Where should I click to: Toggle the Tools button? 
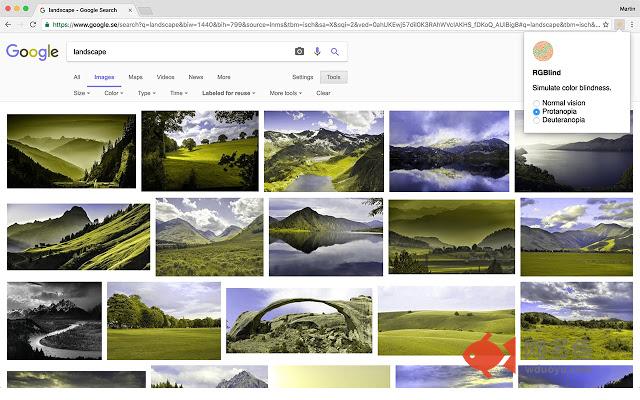(x=333, y=77)
